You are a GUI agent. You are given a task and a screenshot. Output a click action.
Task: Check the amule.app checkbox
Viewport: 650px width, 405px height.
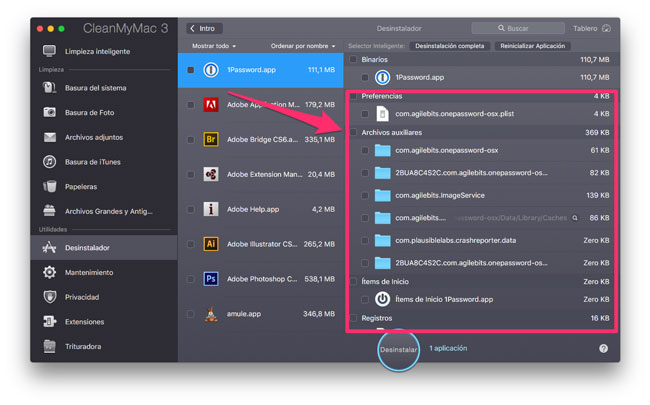coord(191,314)
